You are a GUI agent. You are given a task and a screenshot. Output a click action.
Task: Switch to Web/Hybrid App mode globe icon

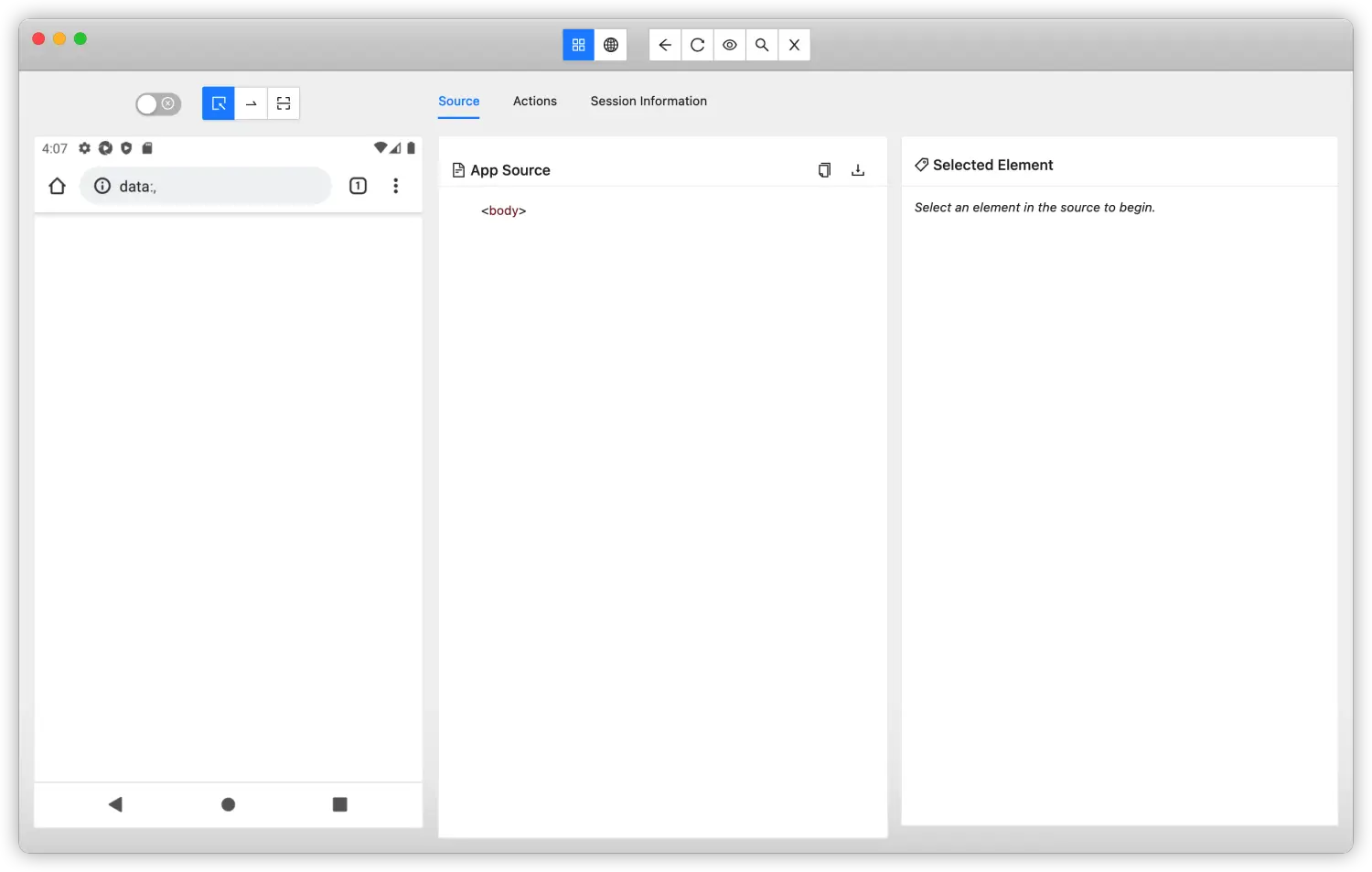[x=611, y=45]
